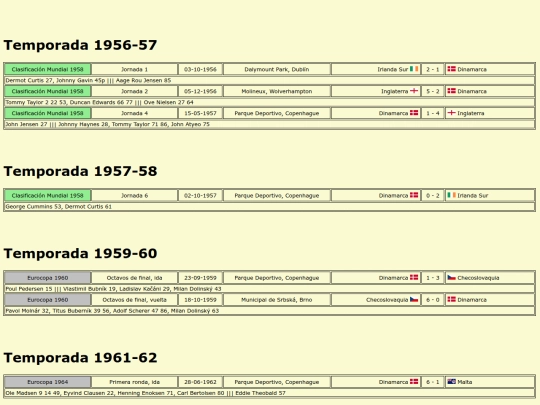Click the George Cummins 53 scorers line

coord(270,207)
